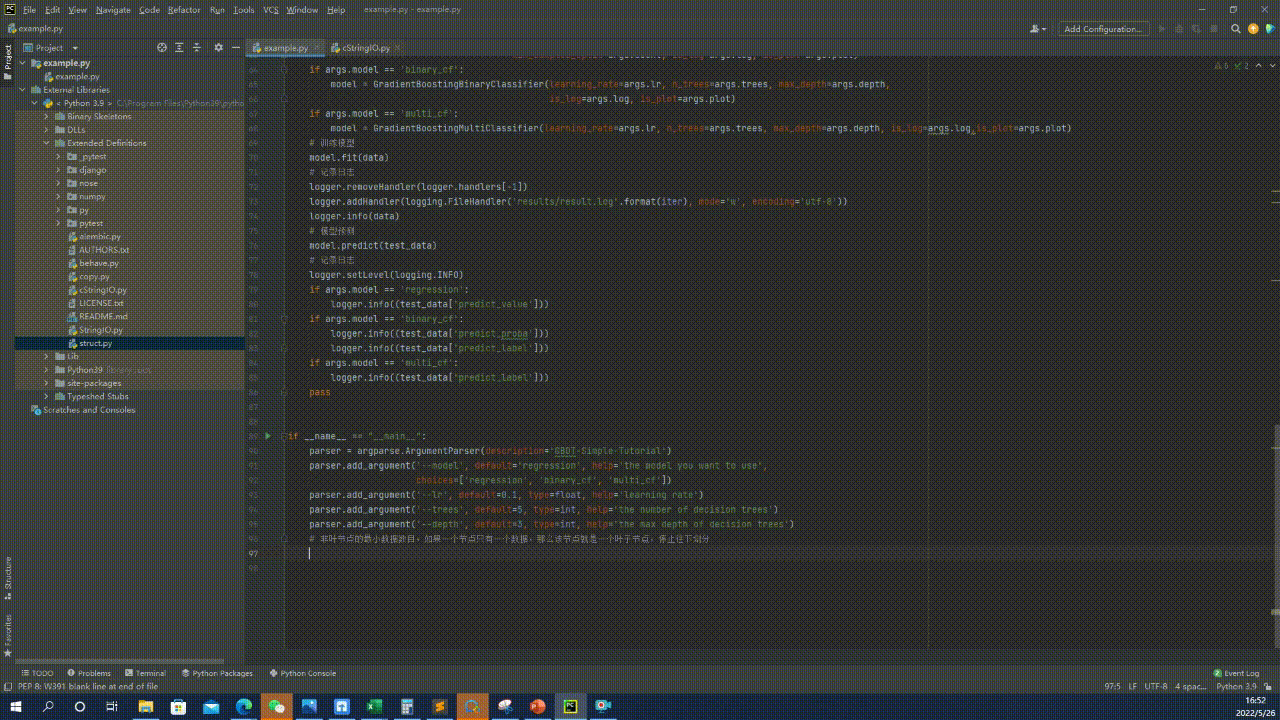Expand the Binary Skeletons folder
The width and height of the screenshot is (1280, 720).
[x=46, y=116]
